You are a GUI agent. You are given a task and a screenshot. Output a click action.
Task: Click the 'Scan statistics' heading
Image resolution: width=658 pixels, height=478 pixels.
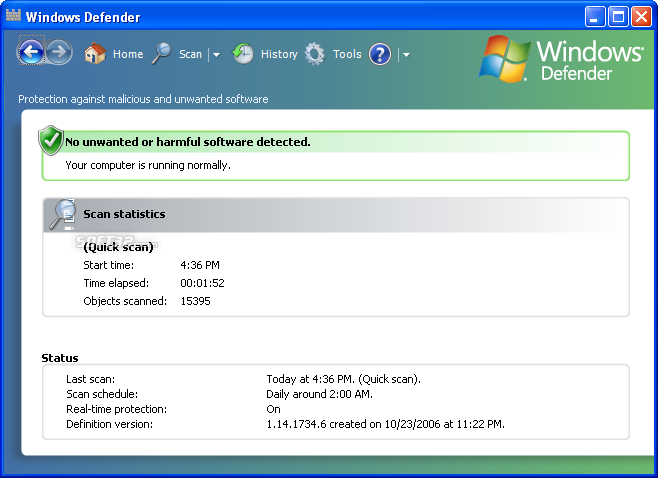coord(124,214)
